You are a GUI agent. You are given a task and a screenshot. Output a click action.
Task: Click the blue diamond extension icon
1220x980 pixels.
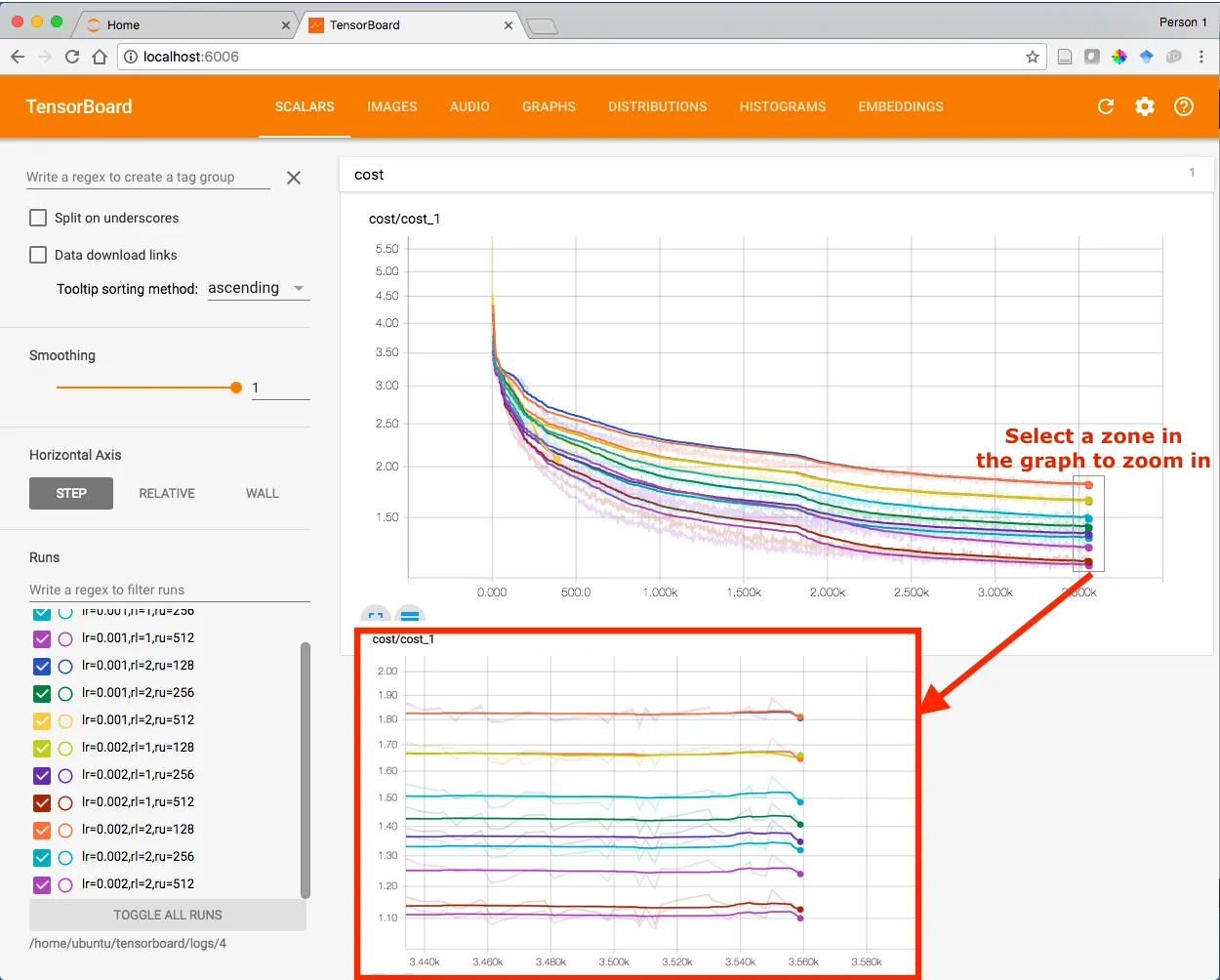(x=1147, y=57)
